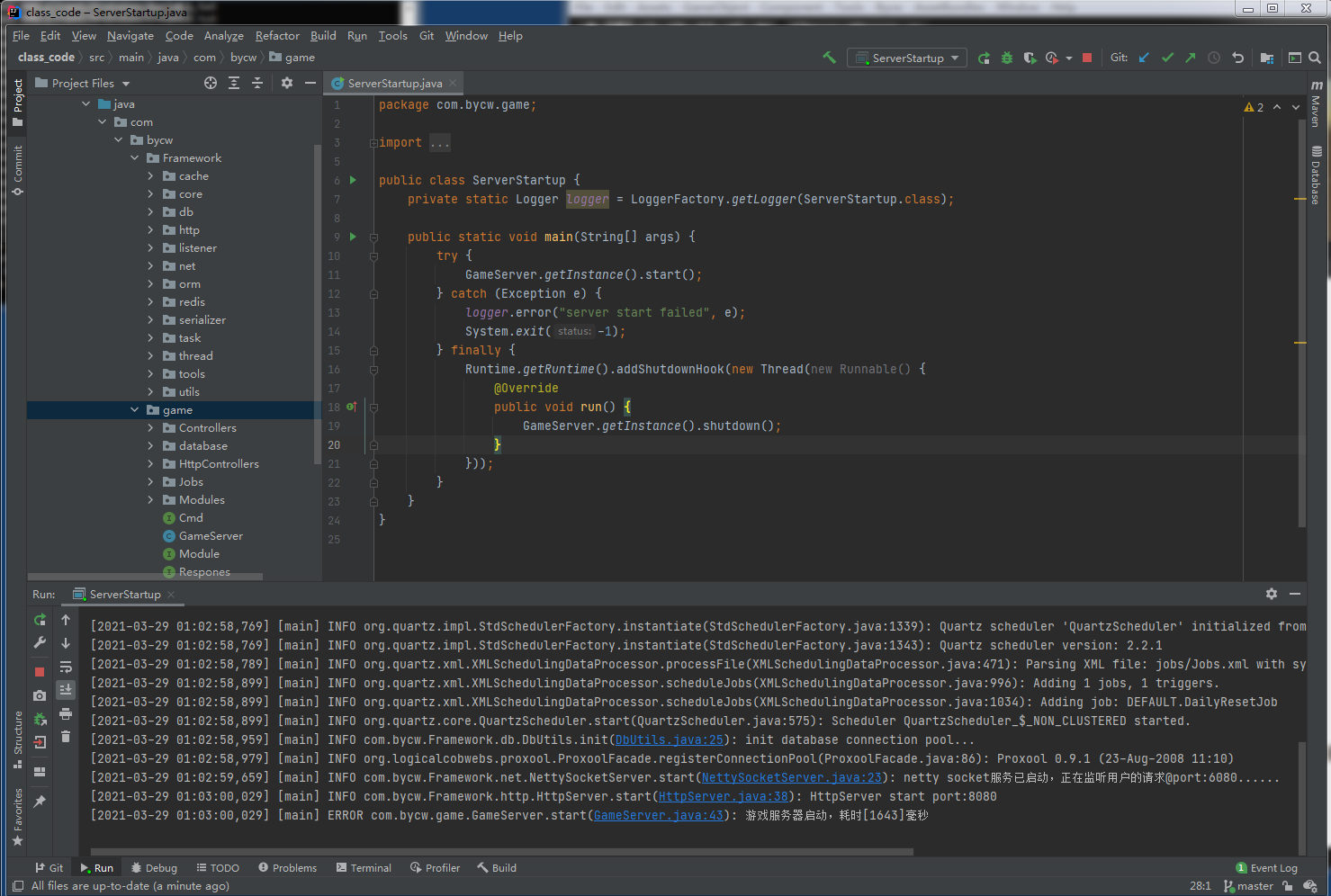Collapse all in Project panel
The width and height of the screenshot is (1331, 896).
(257, 83)
